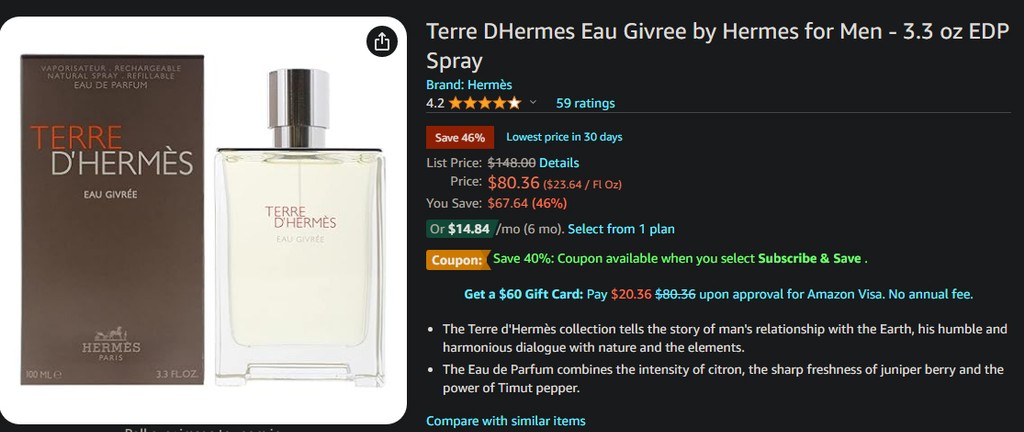The height and width of the screenshot is (432, 1024).
Task: Click the product title text
Action: [718, 46]
